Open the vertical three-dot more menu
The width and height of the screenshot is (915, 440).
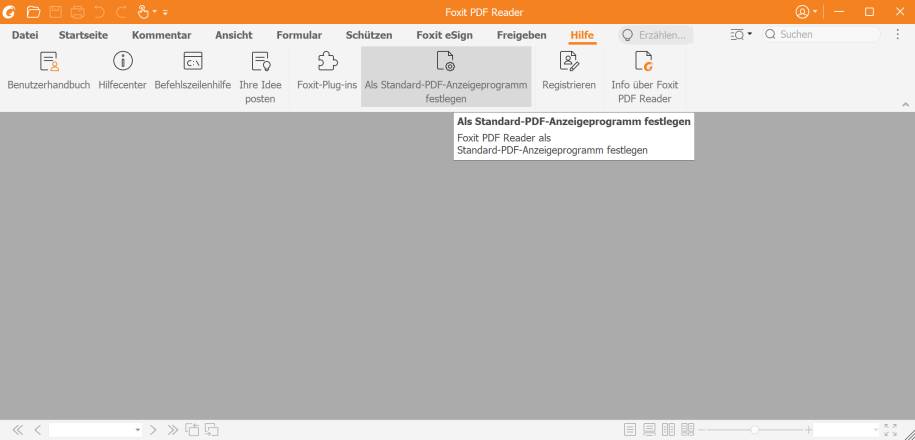click(897, 34)
